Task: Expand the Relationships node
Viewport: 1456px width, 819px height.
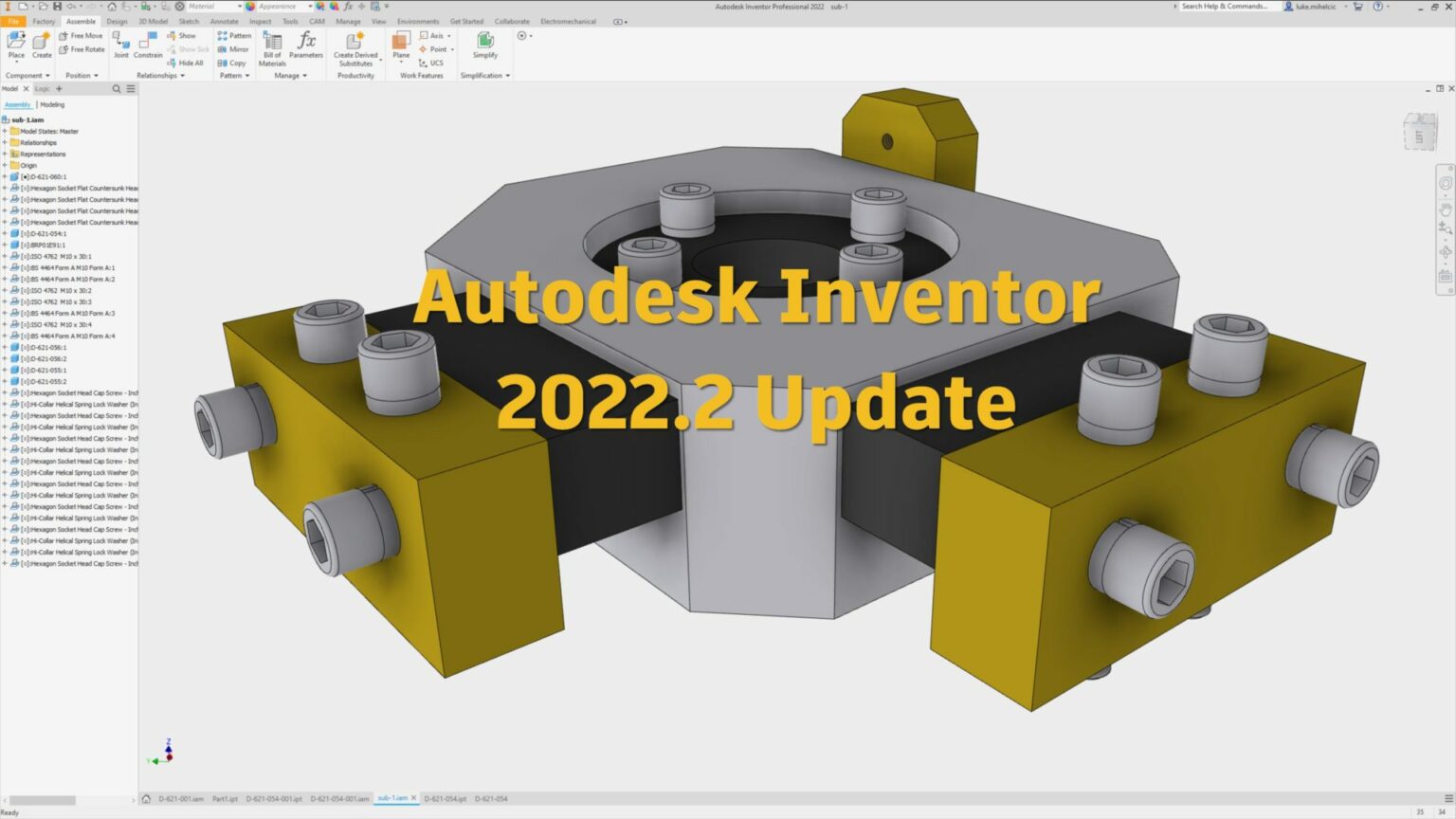Action: 6,141
